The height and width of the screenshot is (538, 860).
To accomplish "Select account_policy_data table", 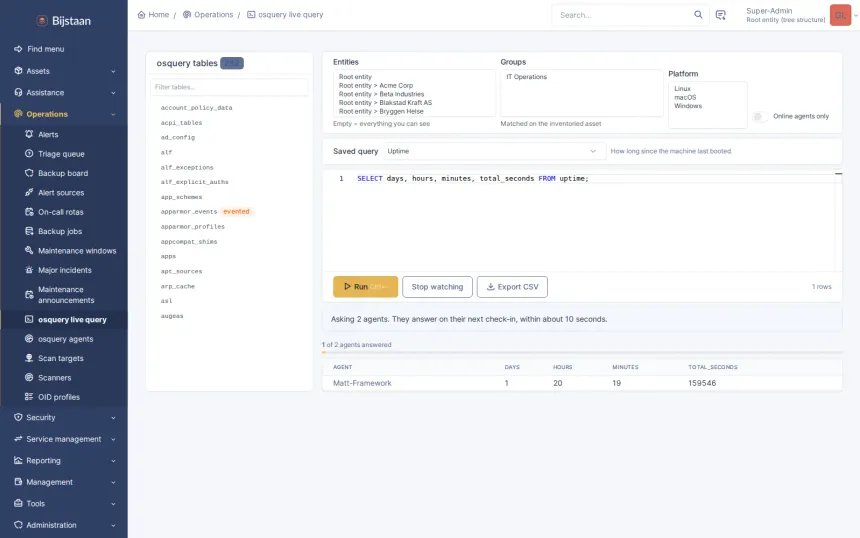I will tap(196, 107).
